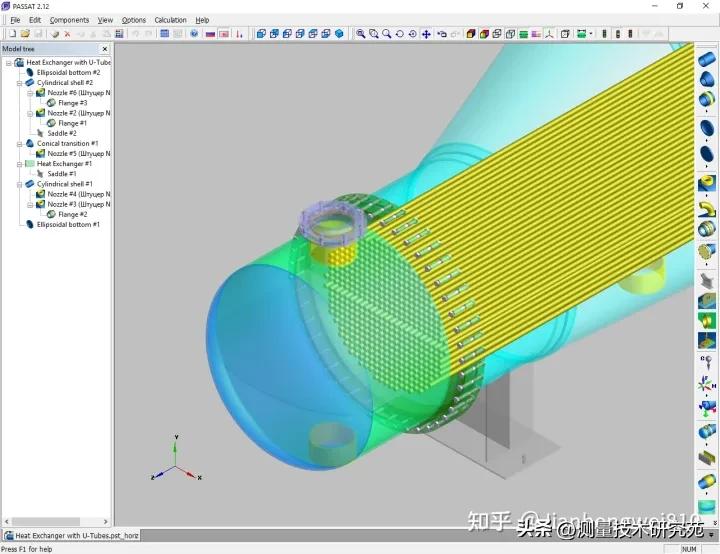This screenshot has width=720, height=554.
Task: Select Flange #3 in model tree
Action: (72, 103)
